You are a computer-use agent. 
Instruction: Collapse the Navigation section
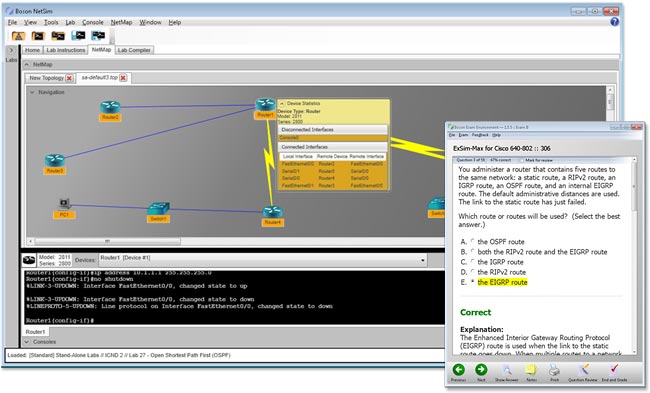[x=32, y=92]
